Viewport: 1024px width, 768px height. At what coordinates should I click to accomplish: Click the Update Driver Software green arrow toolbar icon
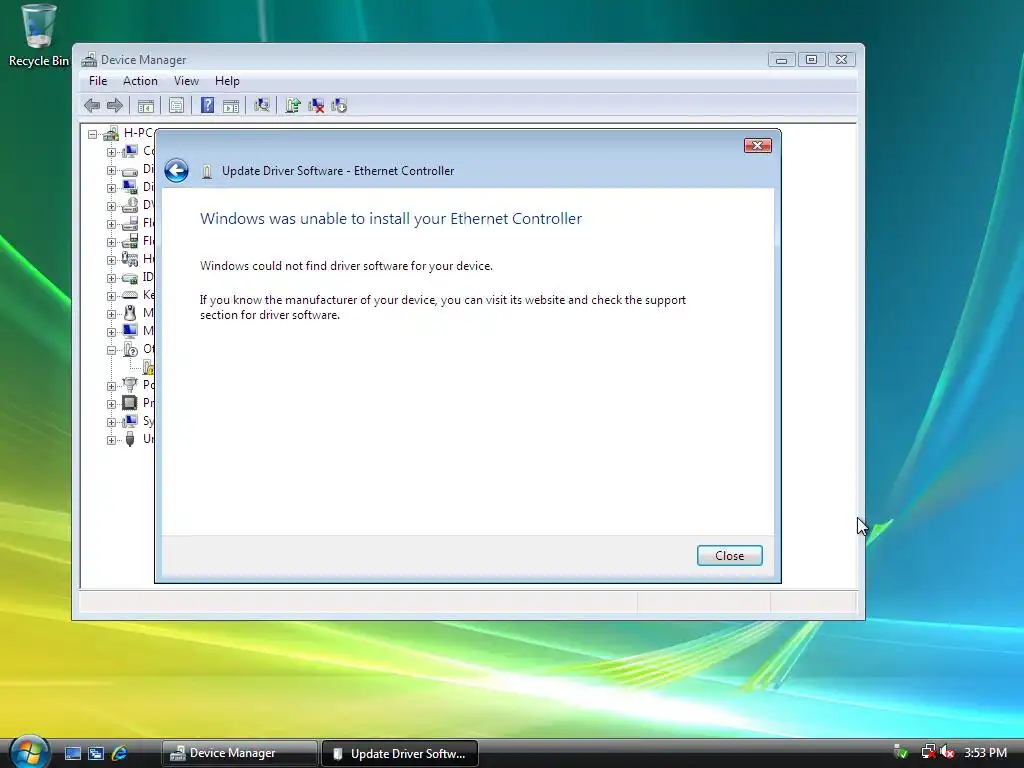click(292, 105)
